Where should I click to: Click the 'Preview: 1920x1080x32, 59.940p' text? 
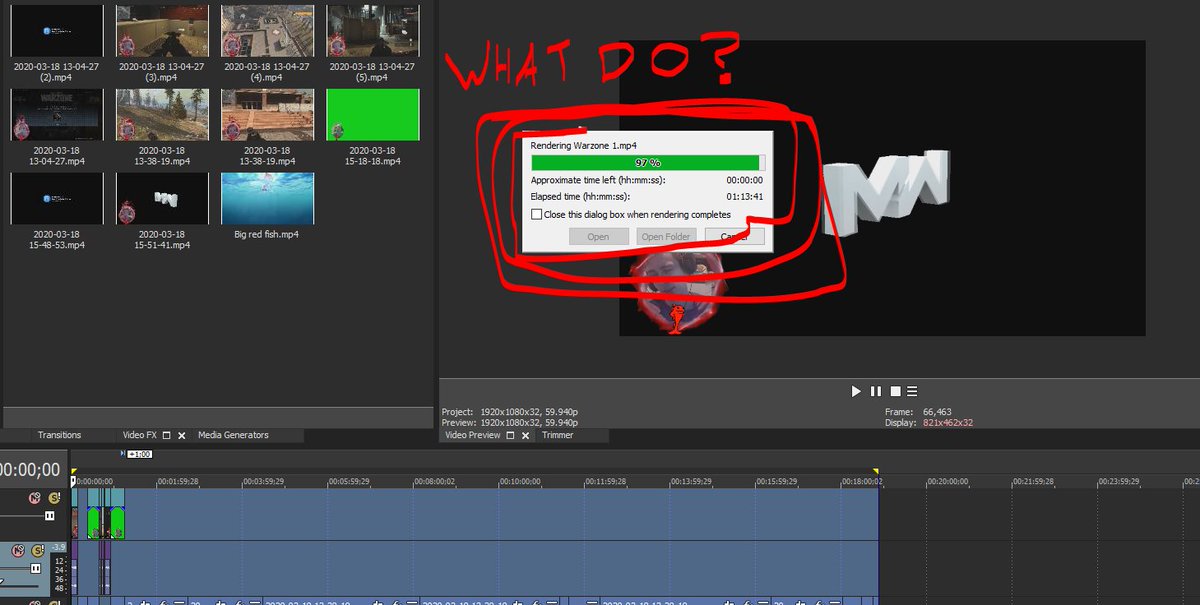coord(511,423)
